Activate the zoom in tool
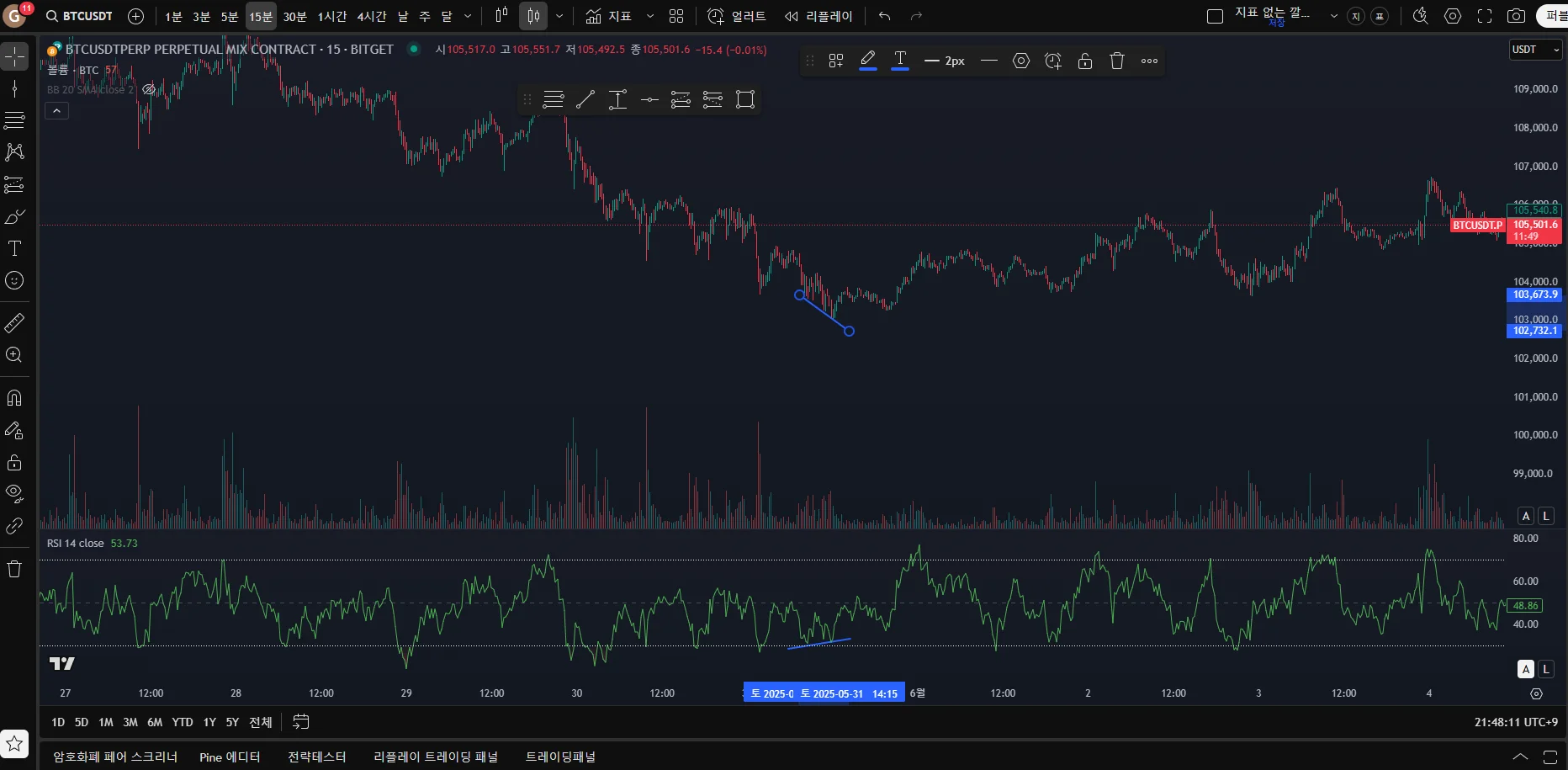Viewport: 1568px width, 770px height. [x=14, y=355]
